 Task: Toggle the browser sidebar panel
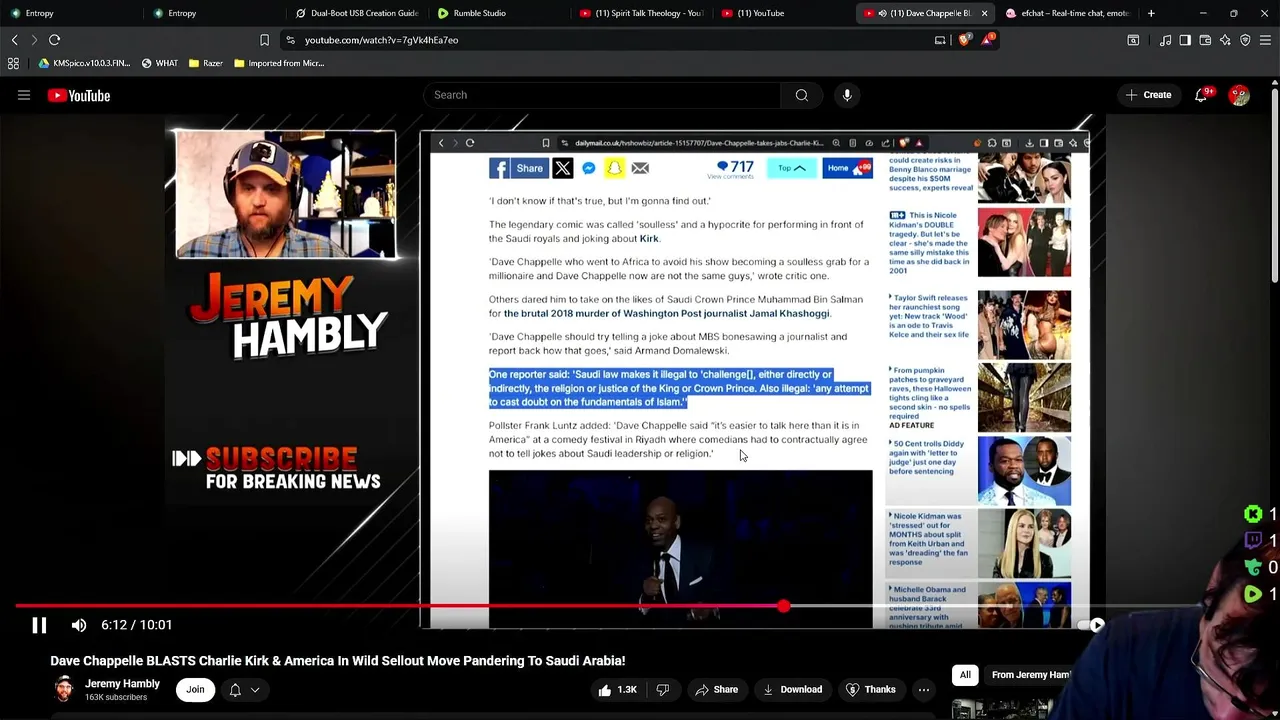[x=1185, y=40]
